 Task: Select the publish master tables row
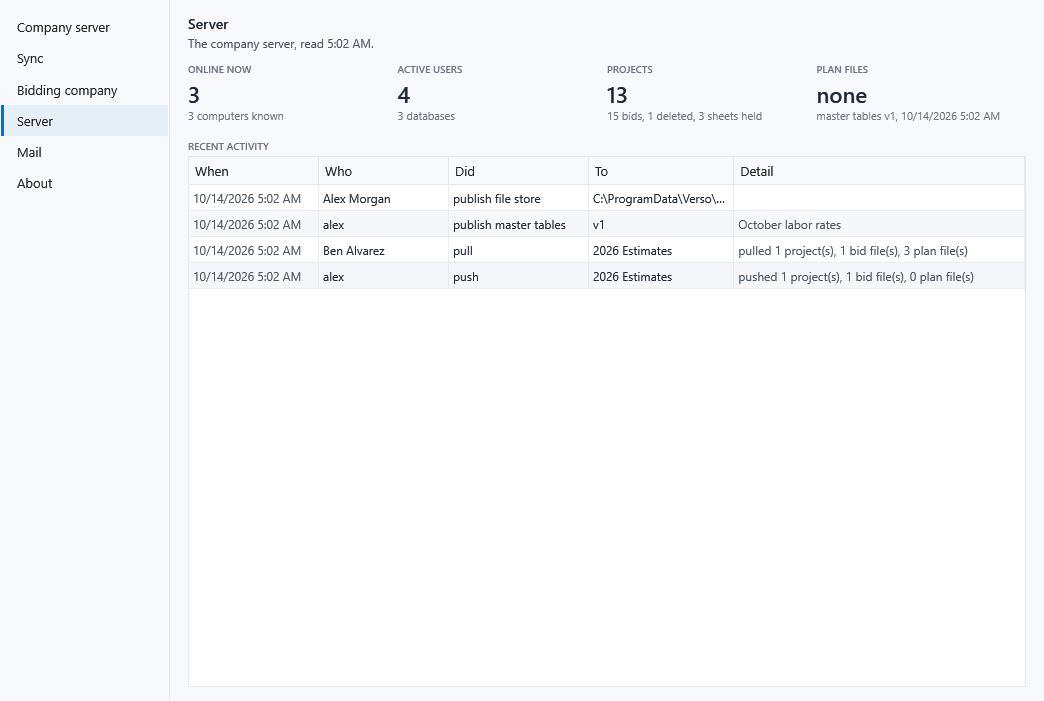tap(607, 224)
